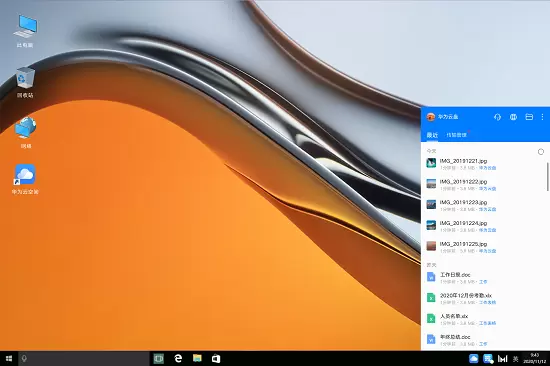Expand the three-dot more options menu
The height and width of the screenshot is (366, 550).
(542, 117)
